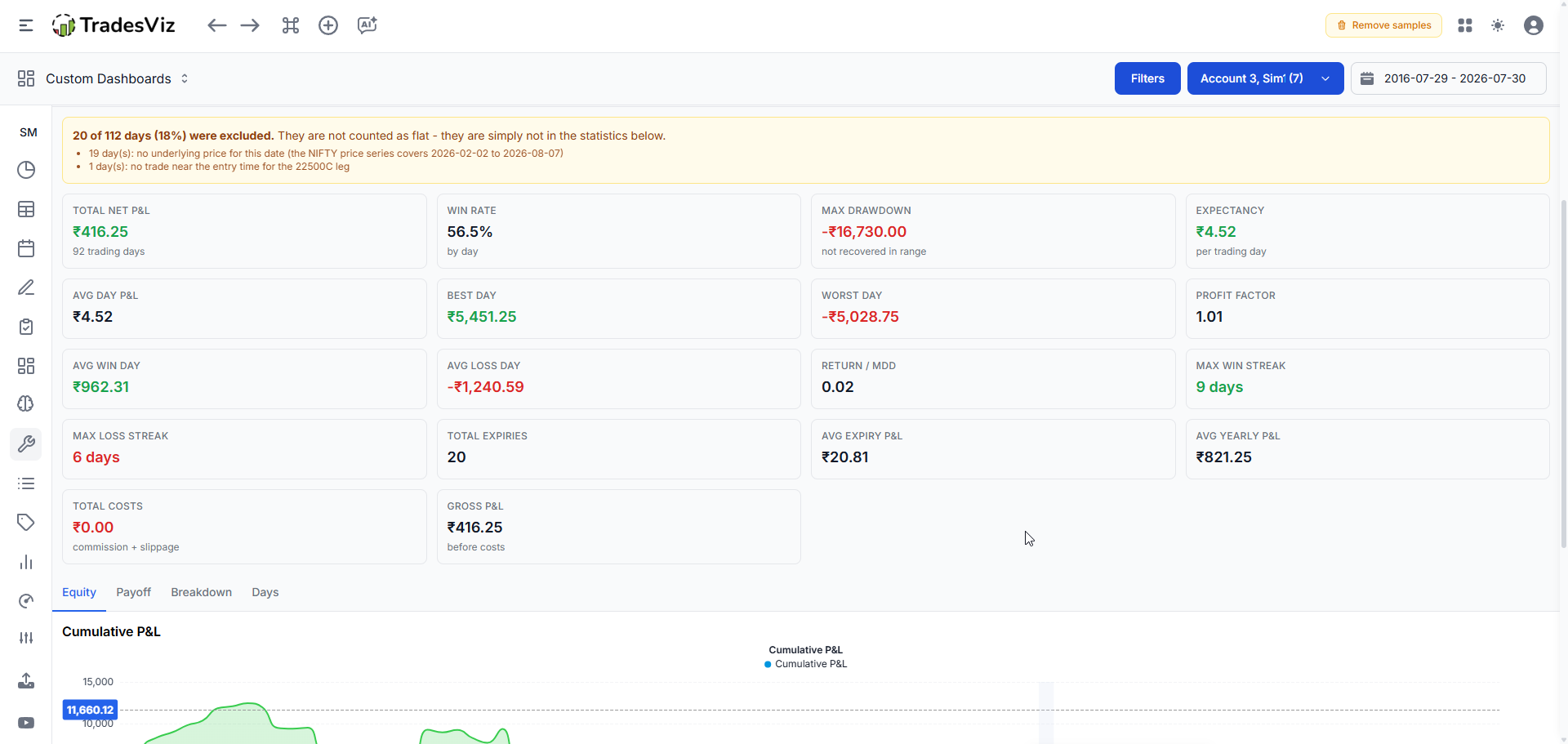Open the apps grid icon
Screen dimensions: 1568x744
1465,25
